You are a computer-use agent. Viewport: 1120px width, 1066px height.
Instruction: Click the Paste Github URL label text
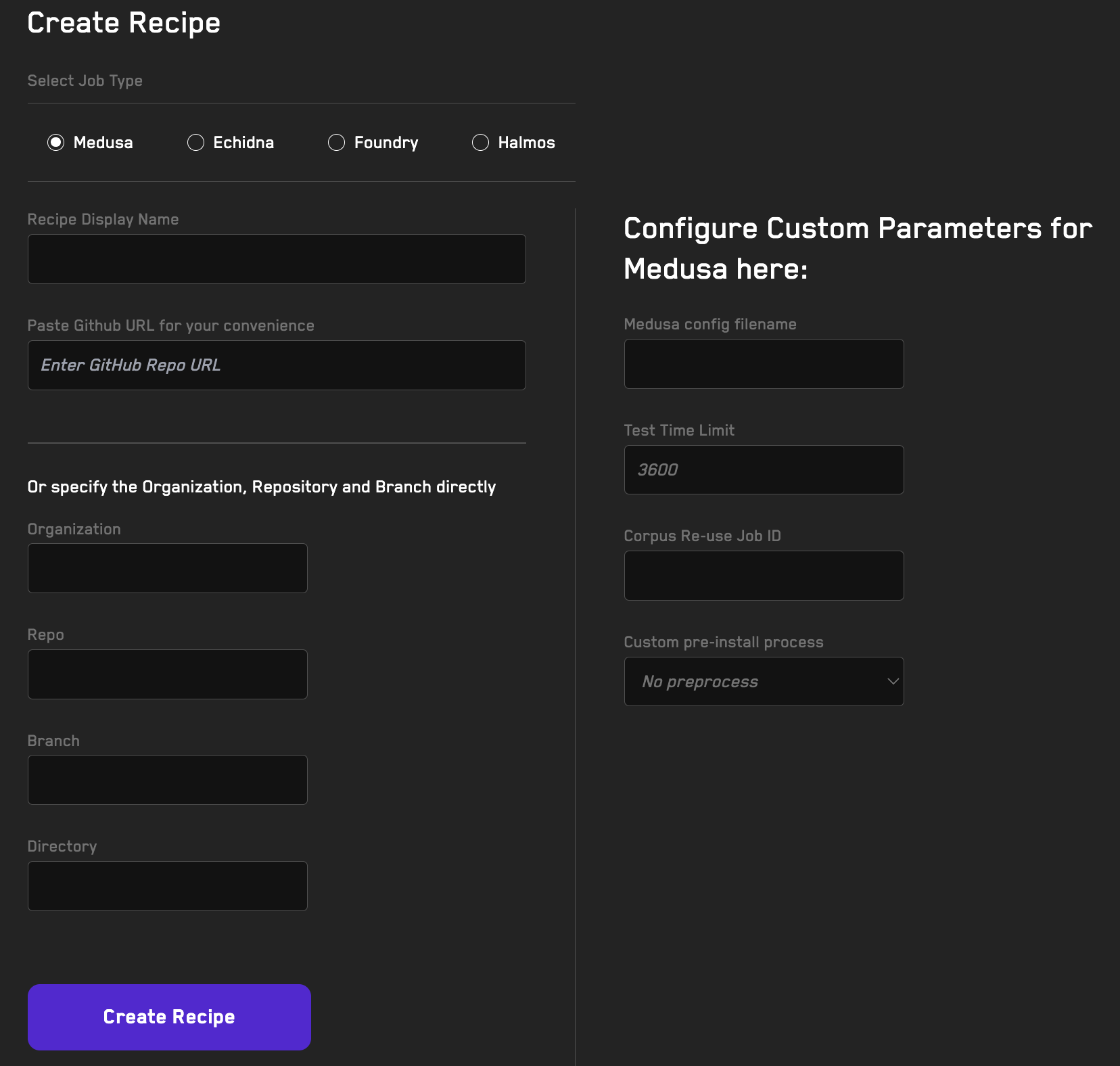pyautogui.click(x=171, y=325)
